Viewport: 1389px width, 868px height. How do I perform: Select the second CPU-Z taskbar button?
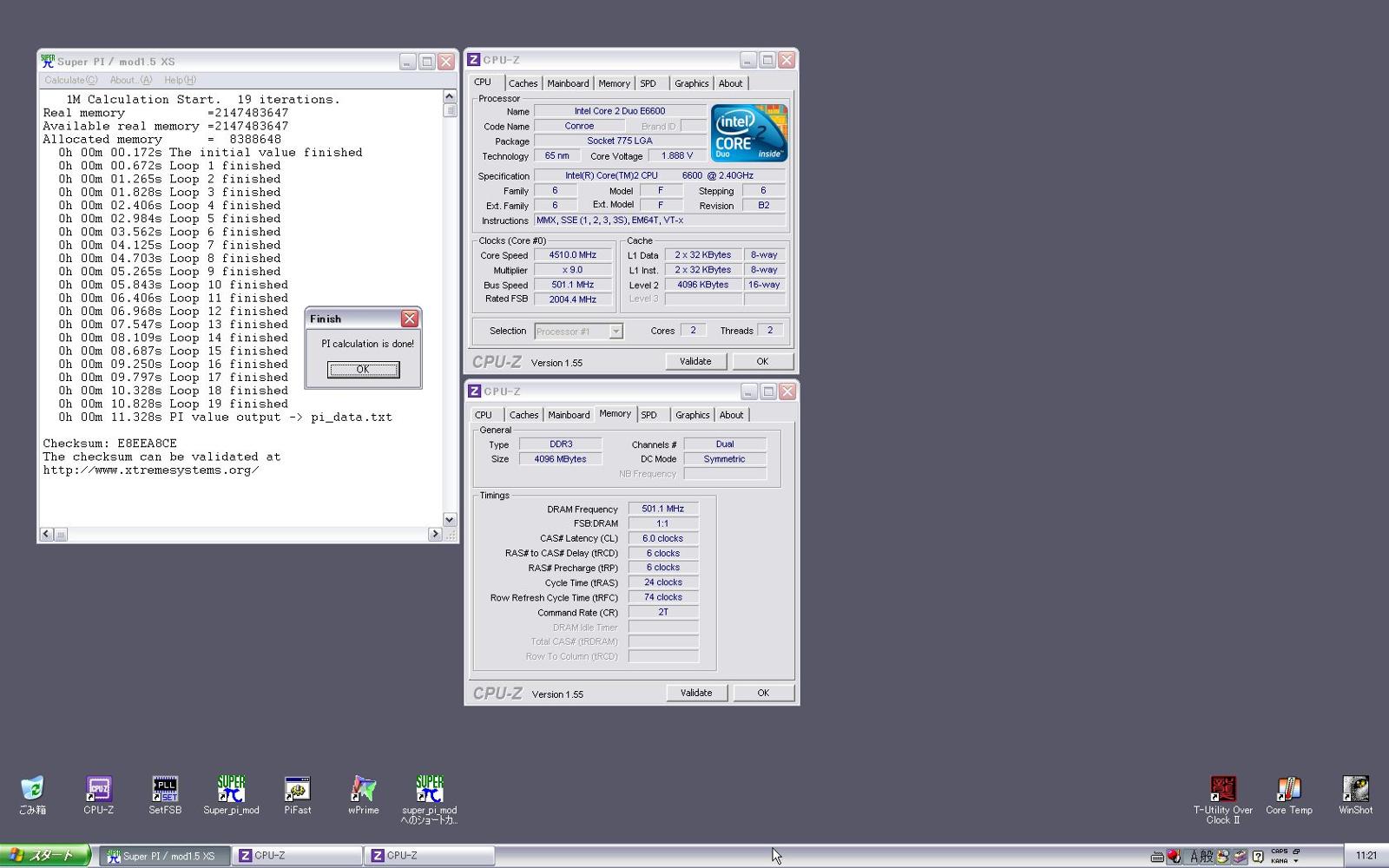tap(429, 856)
